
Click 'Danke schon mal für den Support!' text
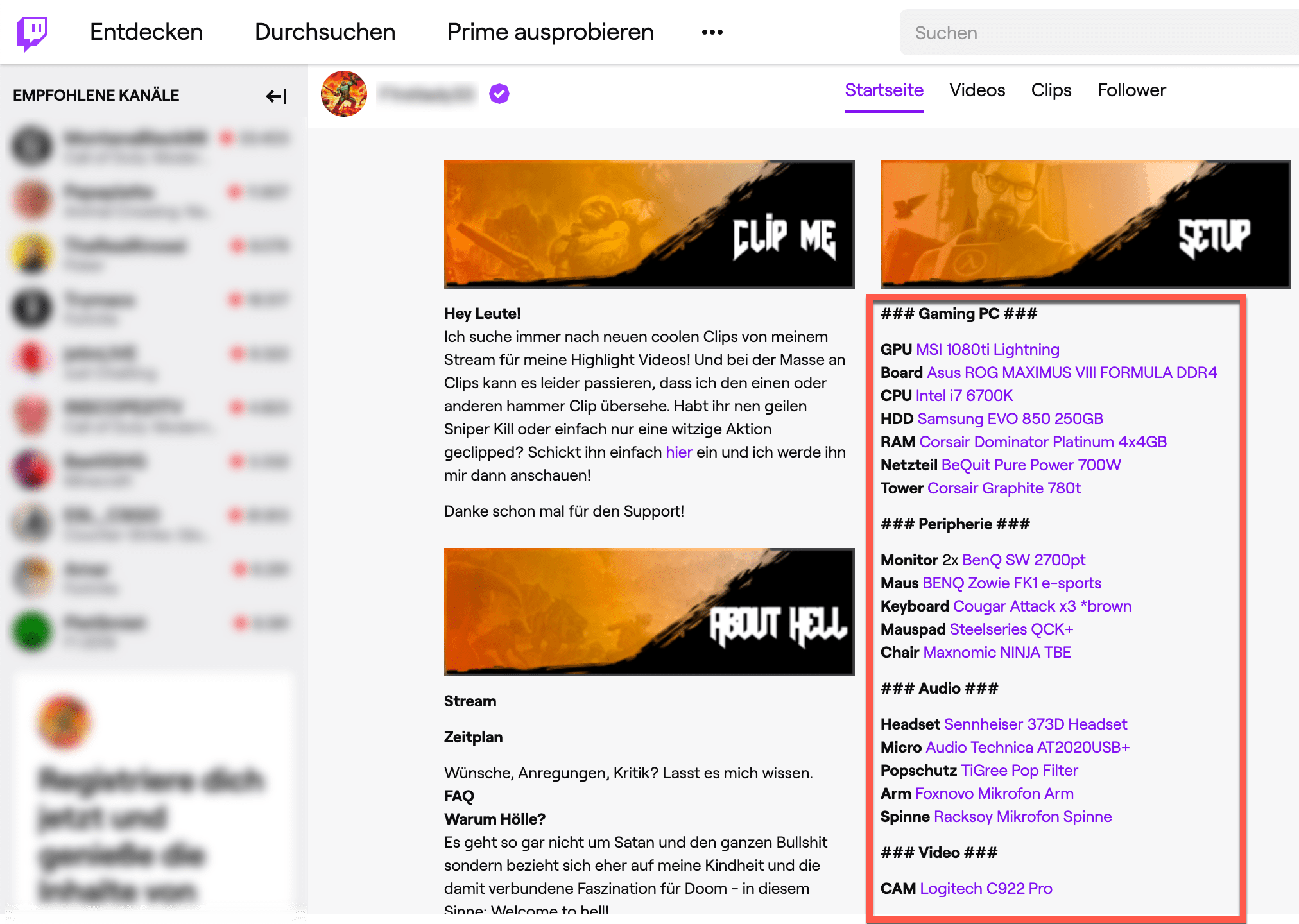point(564,511)
